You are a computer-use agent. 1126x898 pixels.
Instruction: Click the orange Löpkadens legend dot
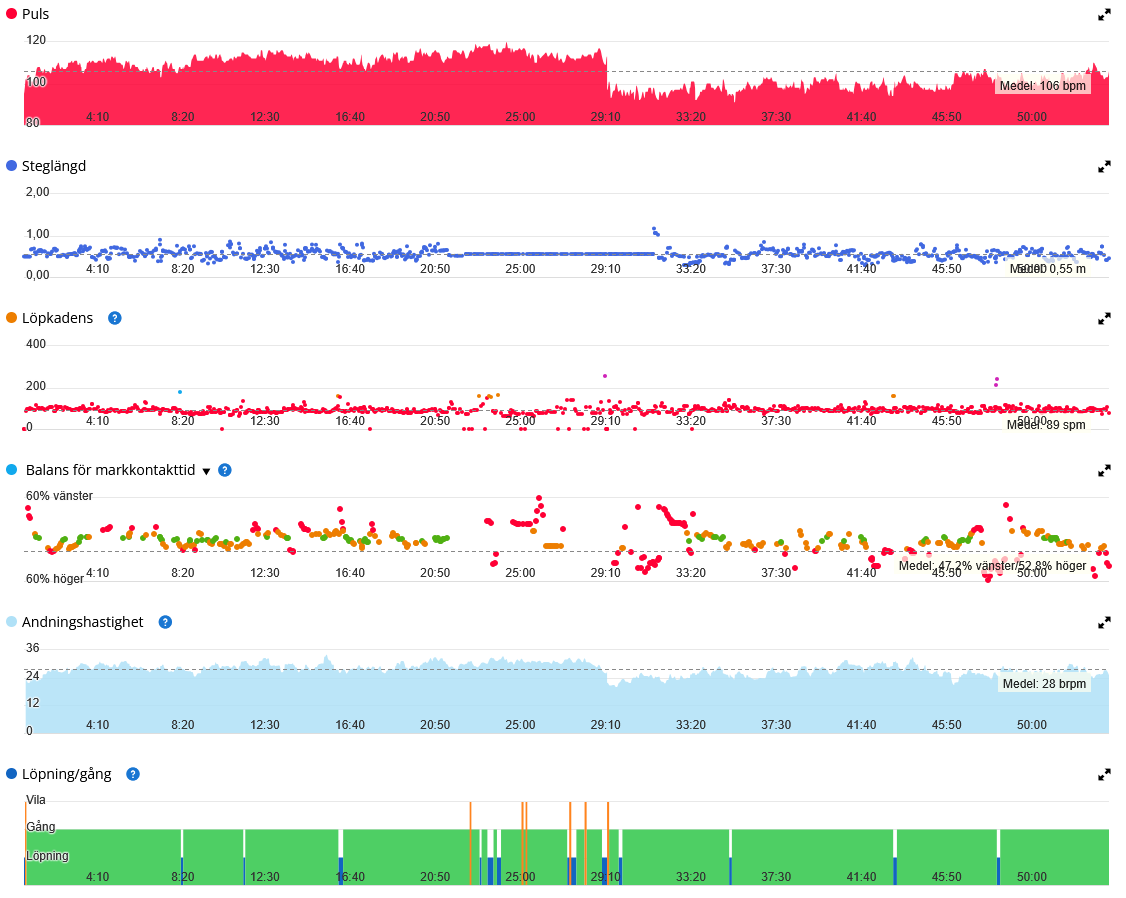11,318
